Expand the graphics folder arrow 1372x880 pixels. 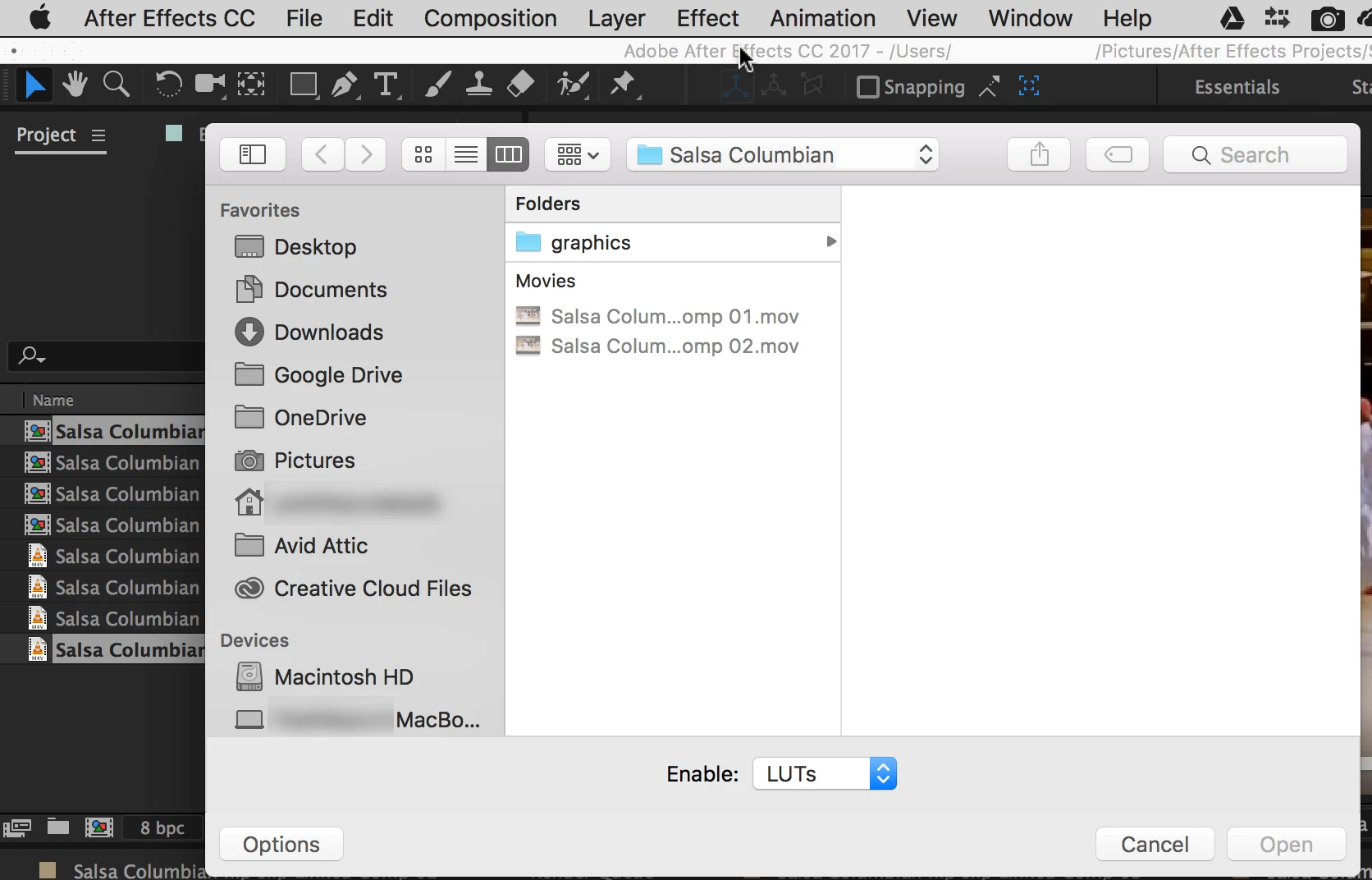[x=830, y=241]
